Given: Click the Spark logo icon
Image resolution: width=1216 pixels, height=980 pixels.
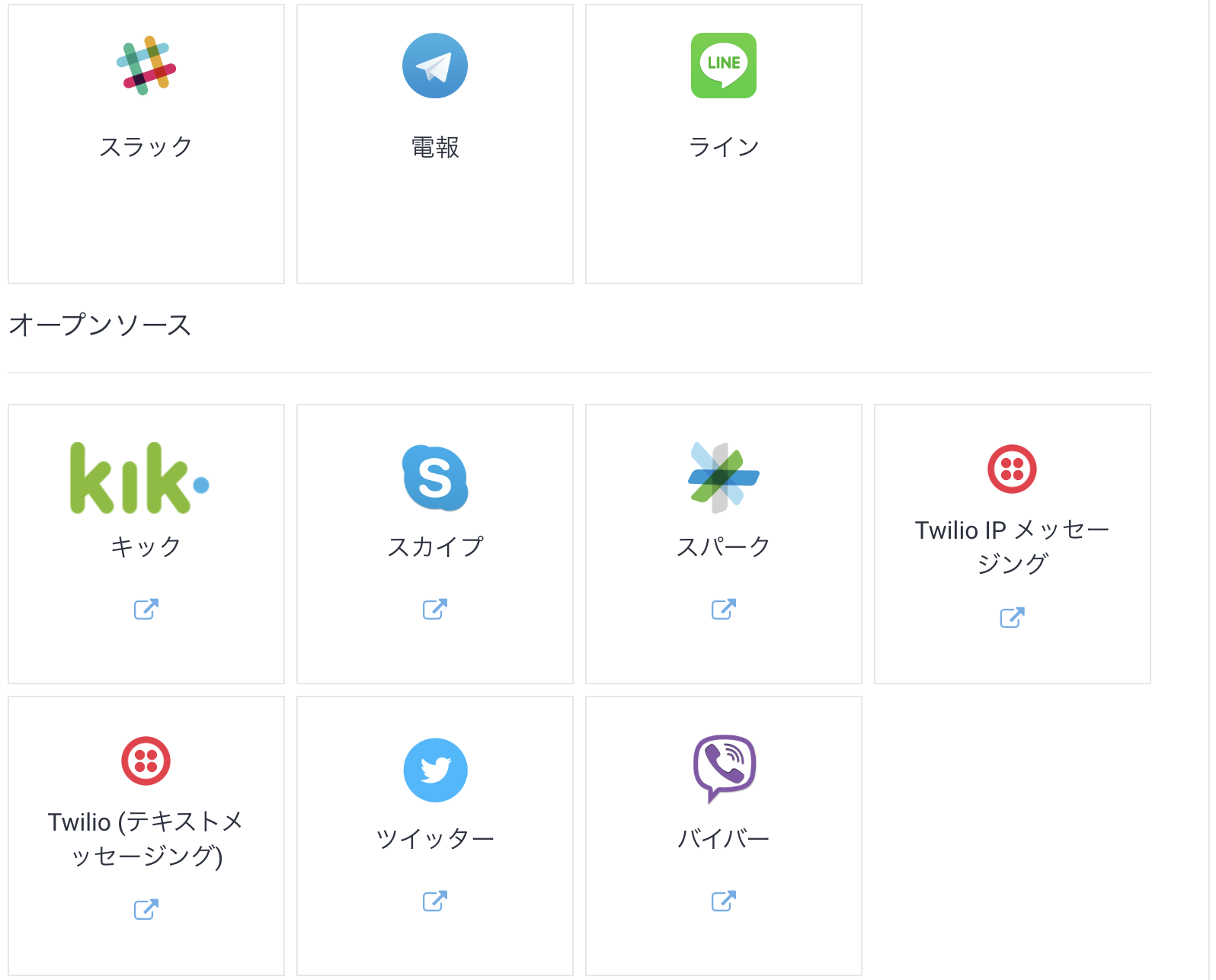Looking at the screenshot, I should click(x=723, y=478).
